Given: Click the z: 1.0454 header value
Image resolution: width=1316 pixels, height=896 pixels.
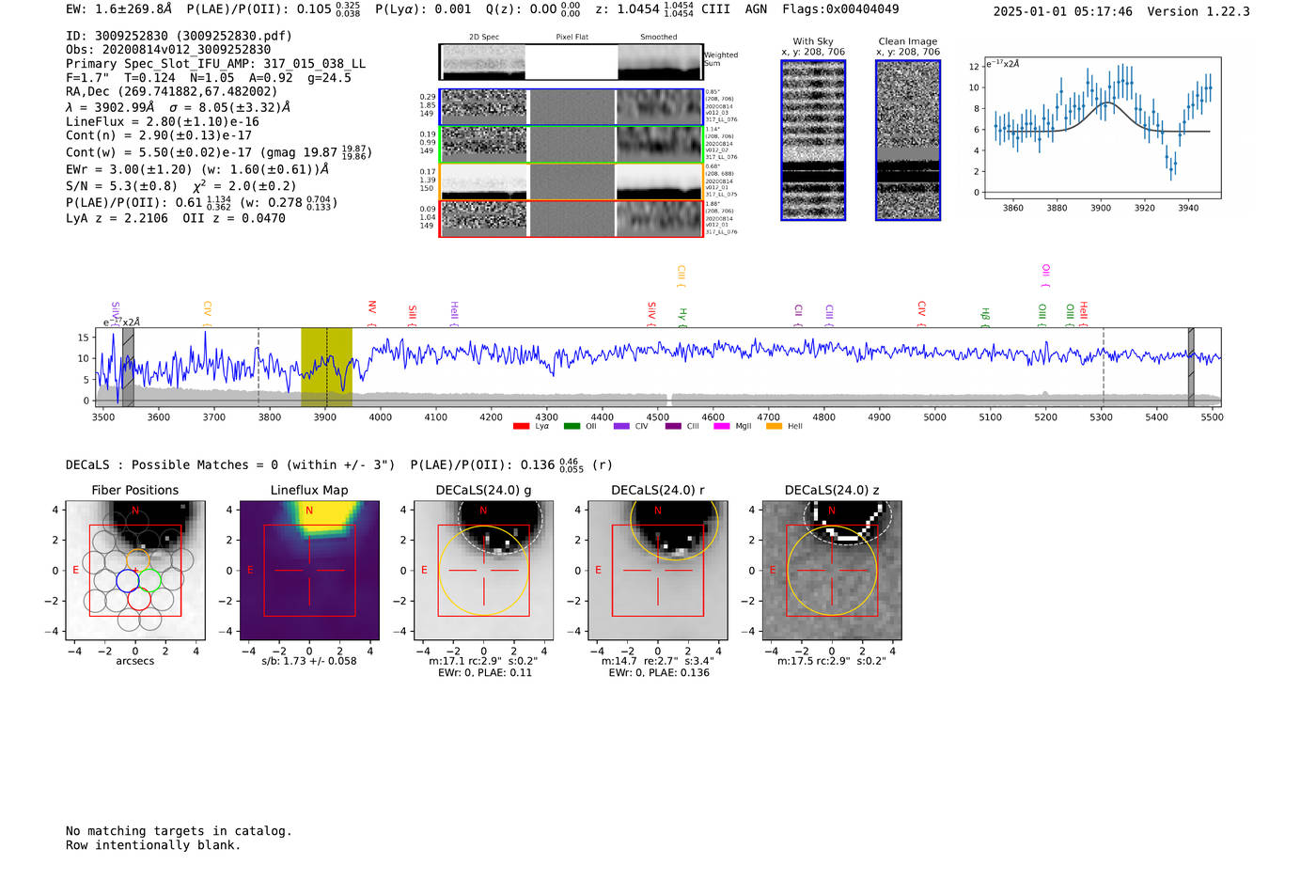Looking at the screenshot, I should click(x=645, y=9).
